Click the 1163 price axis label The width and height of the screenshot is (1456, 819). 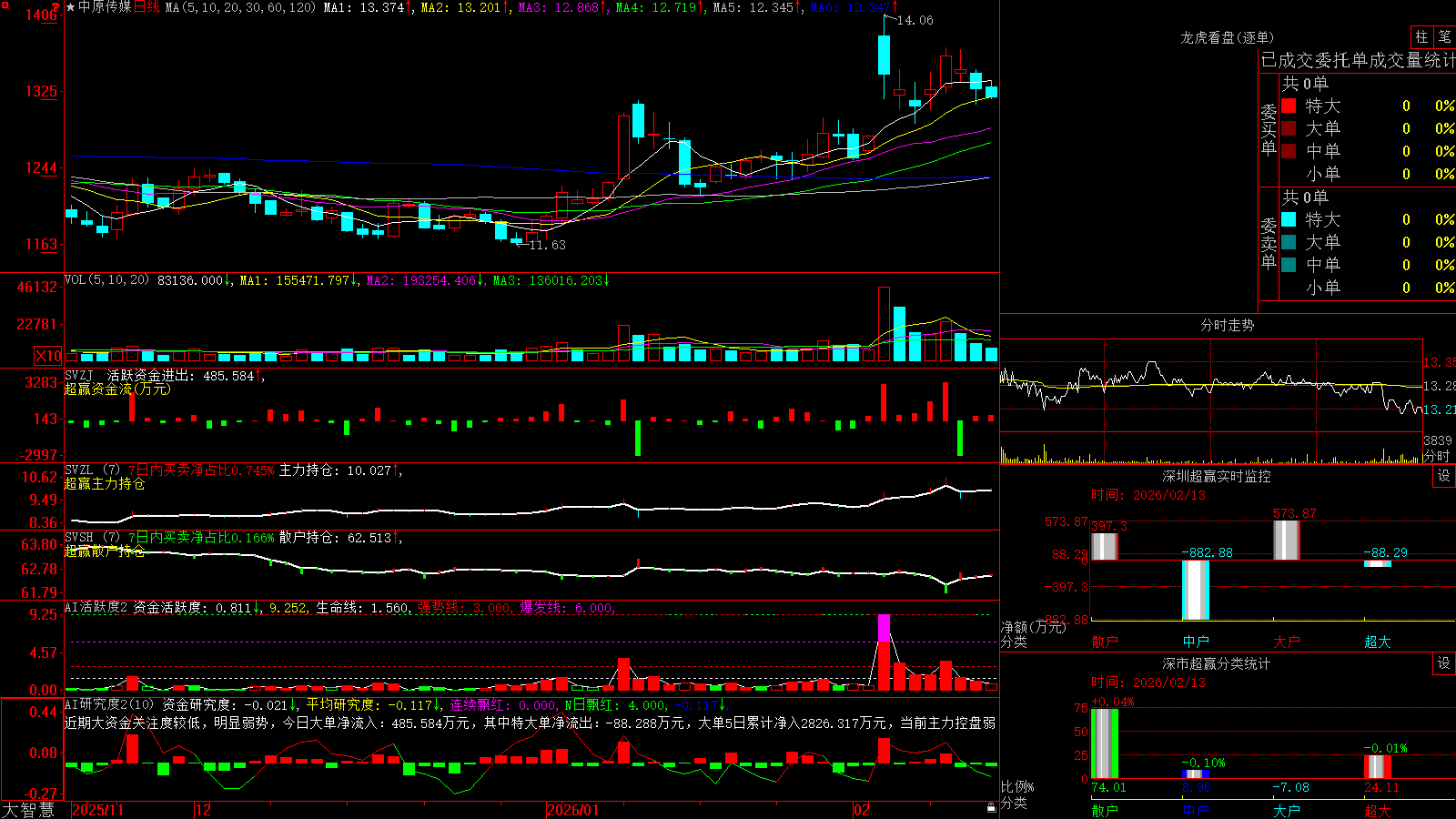[x=42, y=244]
